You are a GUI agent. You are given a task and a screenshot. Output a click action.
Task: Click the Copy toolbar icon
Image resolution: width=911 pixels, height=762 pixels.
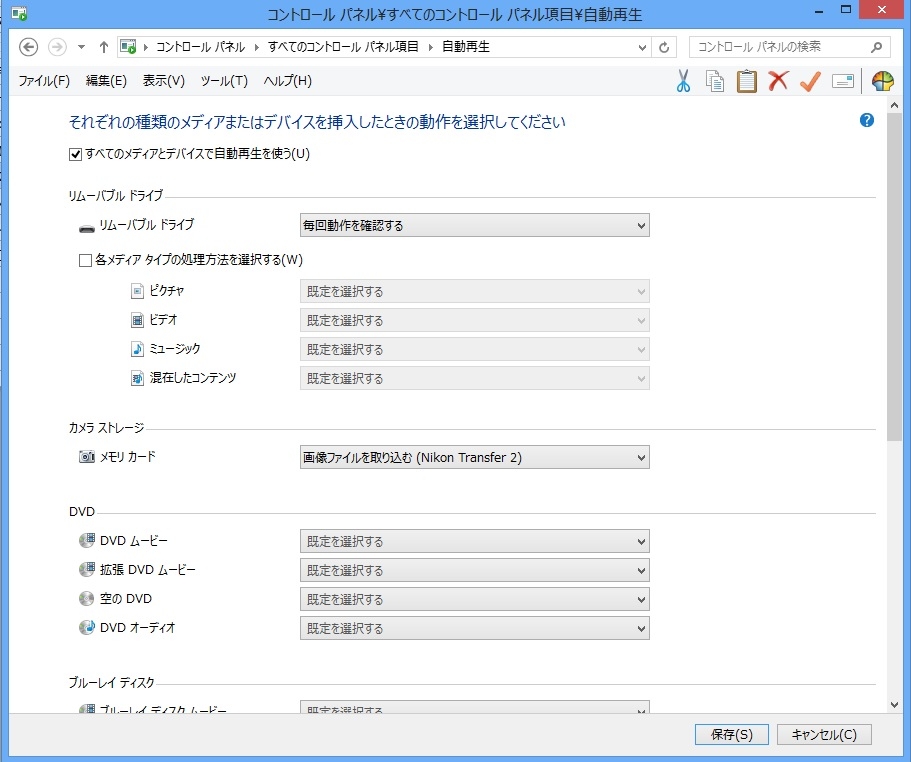715,81
